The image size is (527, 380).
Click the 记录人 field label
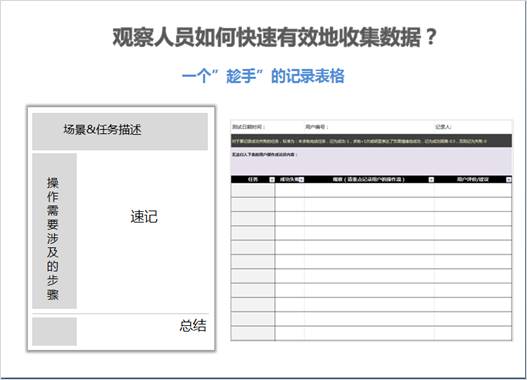(443, 127)
